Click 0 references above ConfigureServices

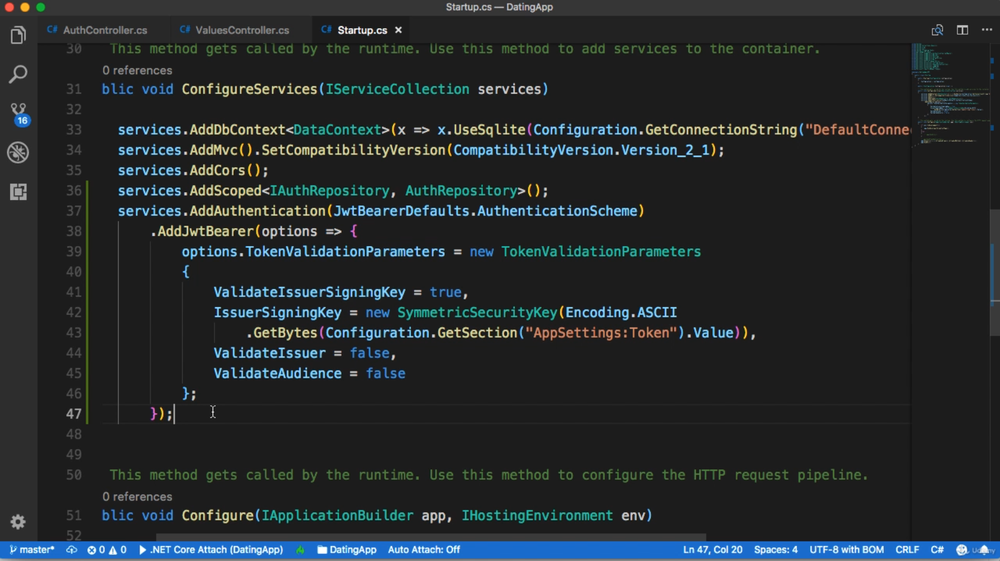tap(137, 70)
